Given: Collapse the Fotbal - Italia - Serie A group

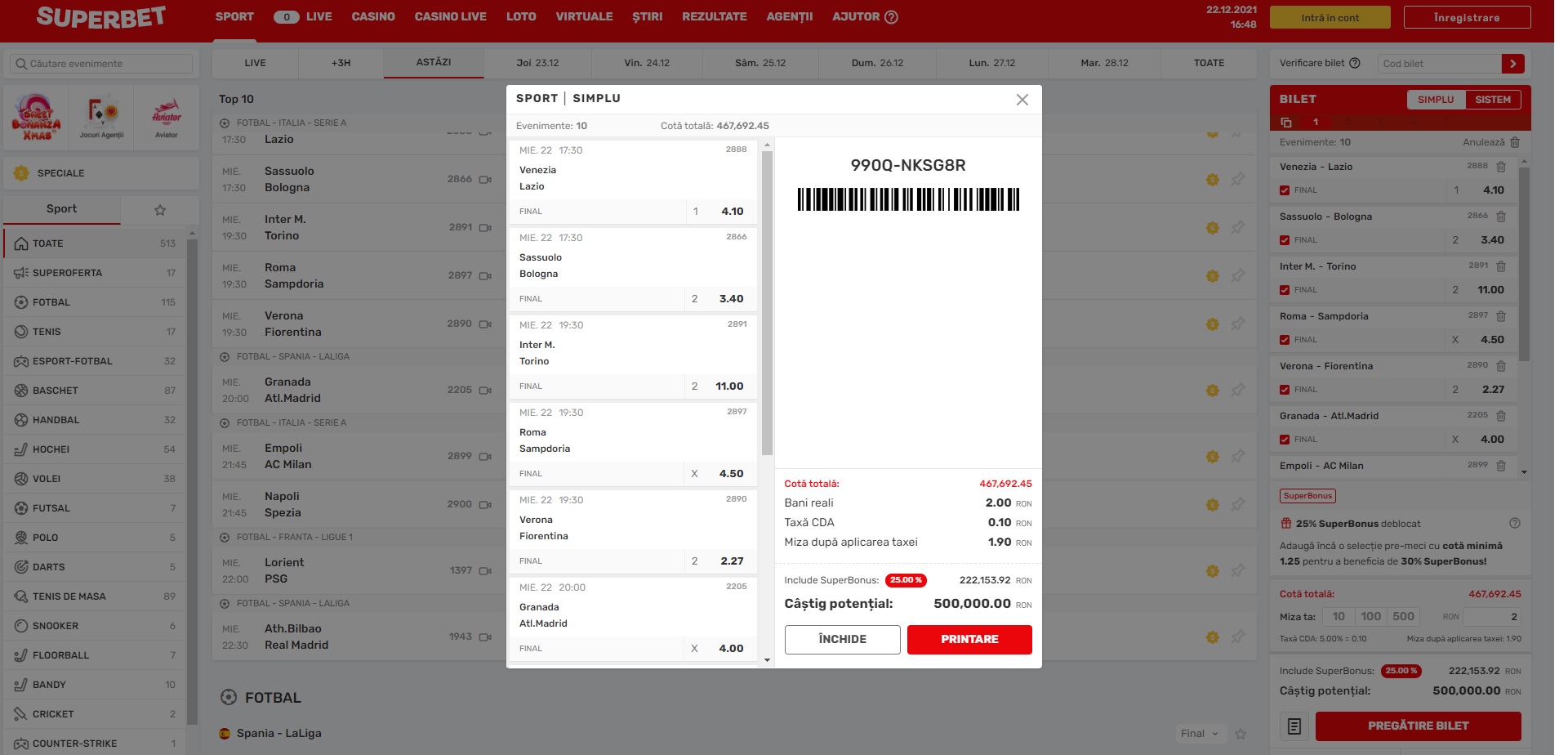Looking at the screenshot, I should pos(225,123).
